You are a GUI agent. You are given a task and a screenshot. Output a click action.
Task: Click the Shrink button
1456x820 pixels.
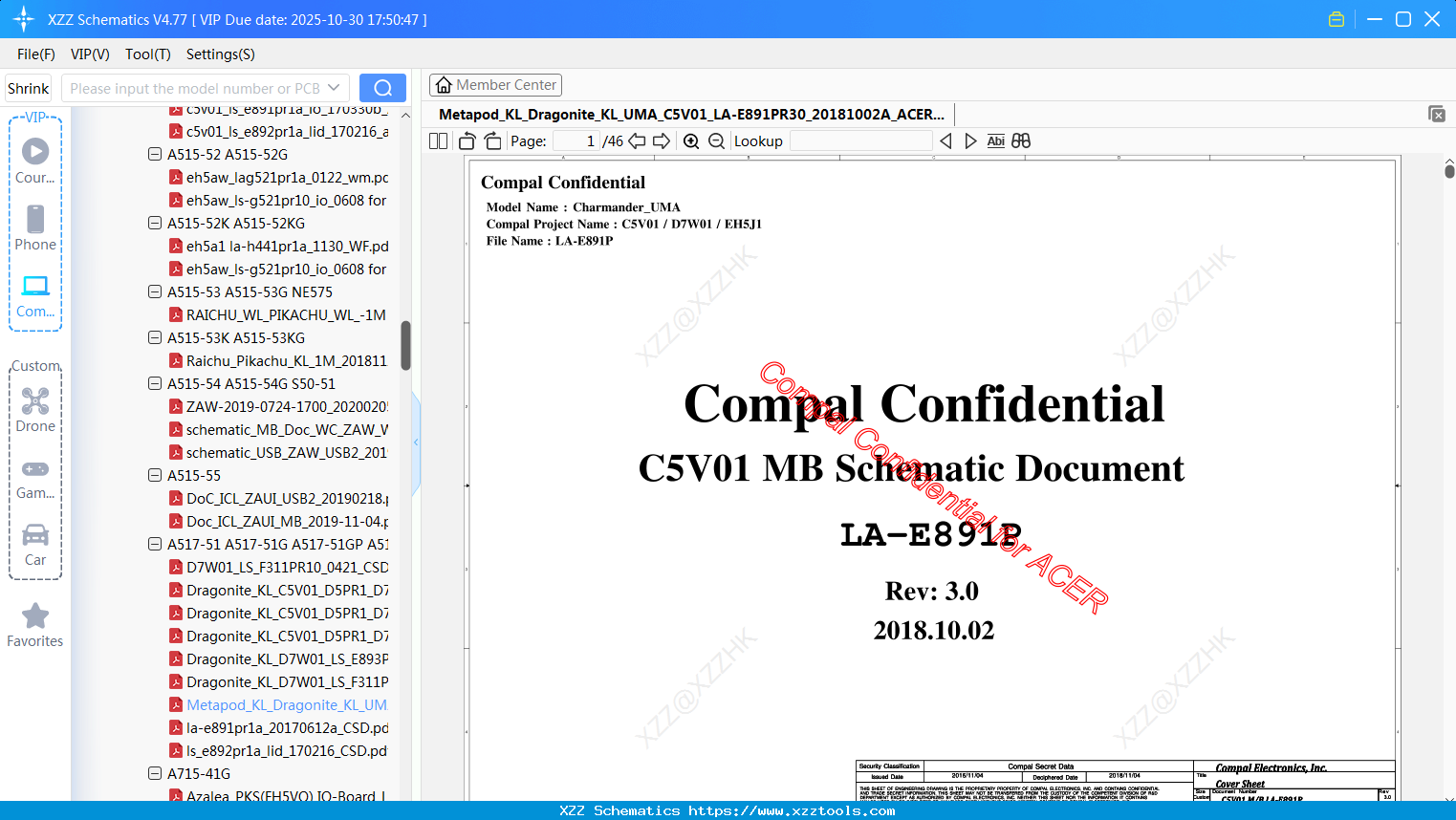[x=29, y=88]
